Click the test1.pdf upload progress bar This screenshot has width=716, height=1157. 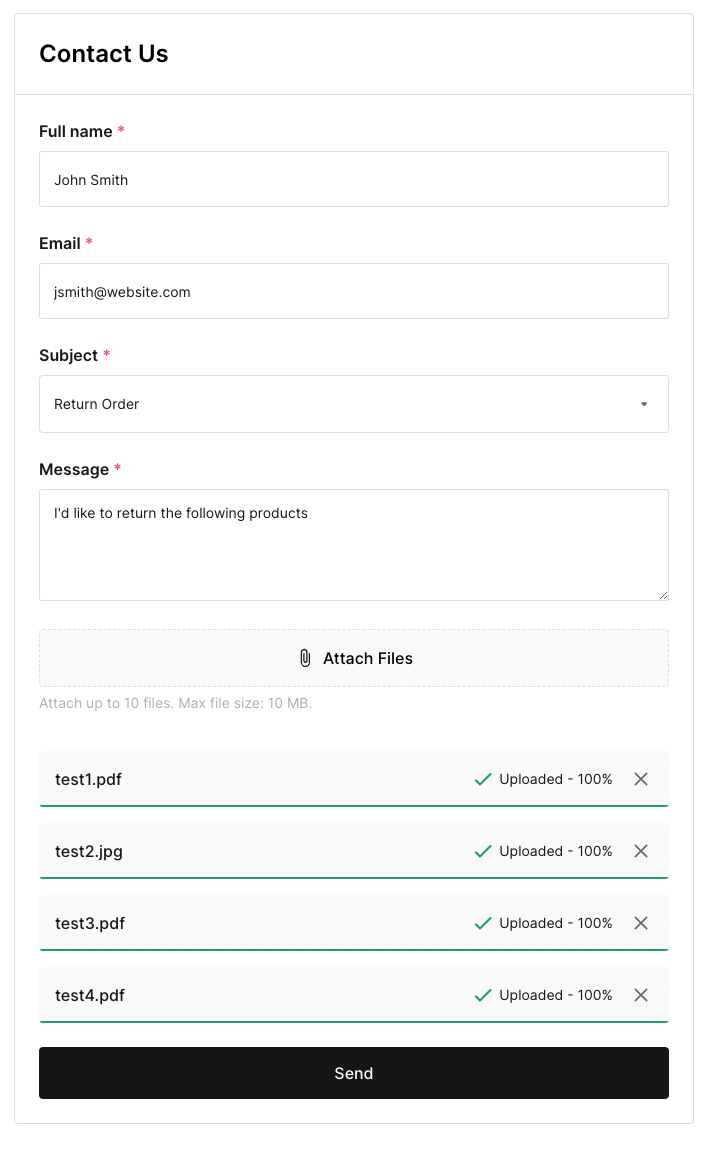(353, 805)
